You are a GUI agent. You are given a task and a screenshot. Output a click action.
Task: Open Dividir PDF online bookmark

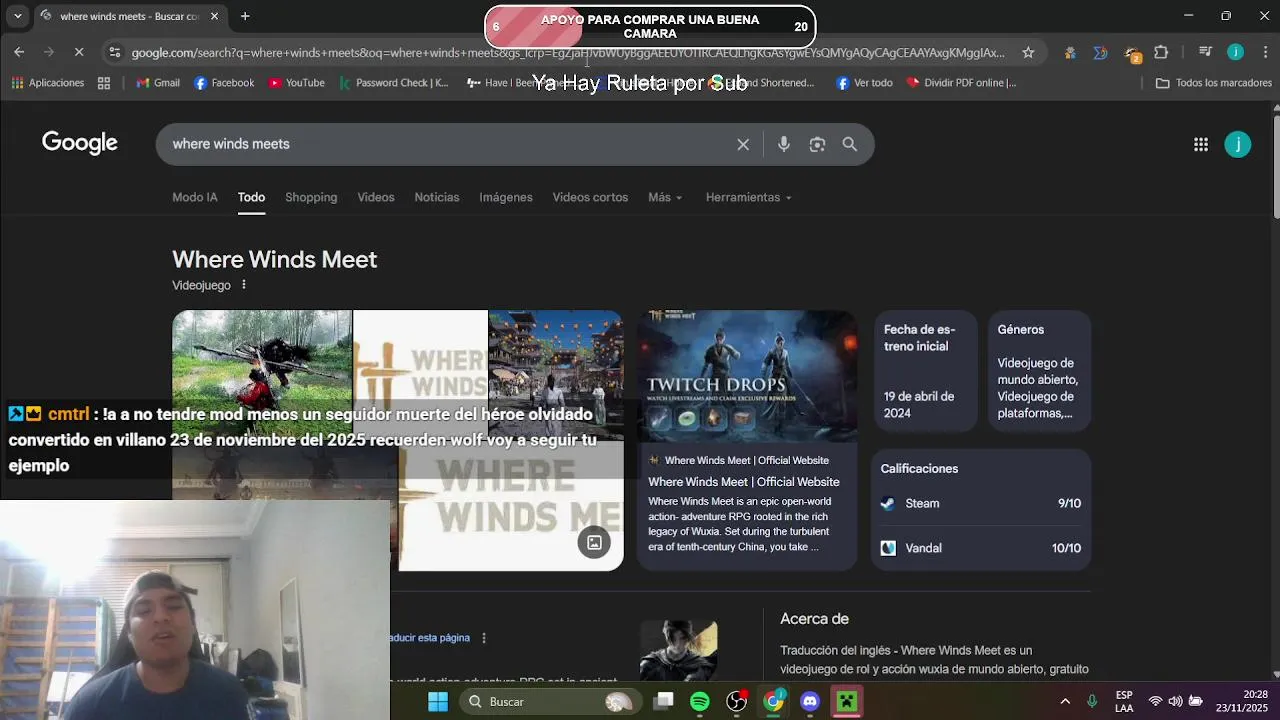(x=962, y=83)
